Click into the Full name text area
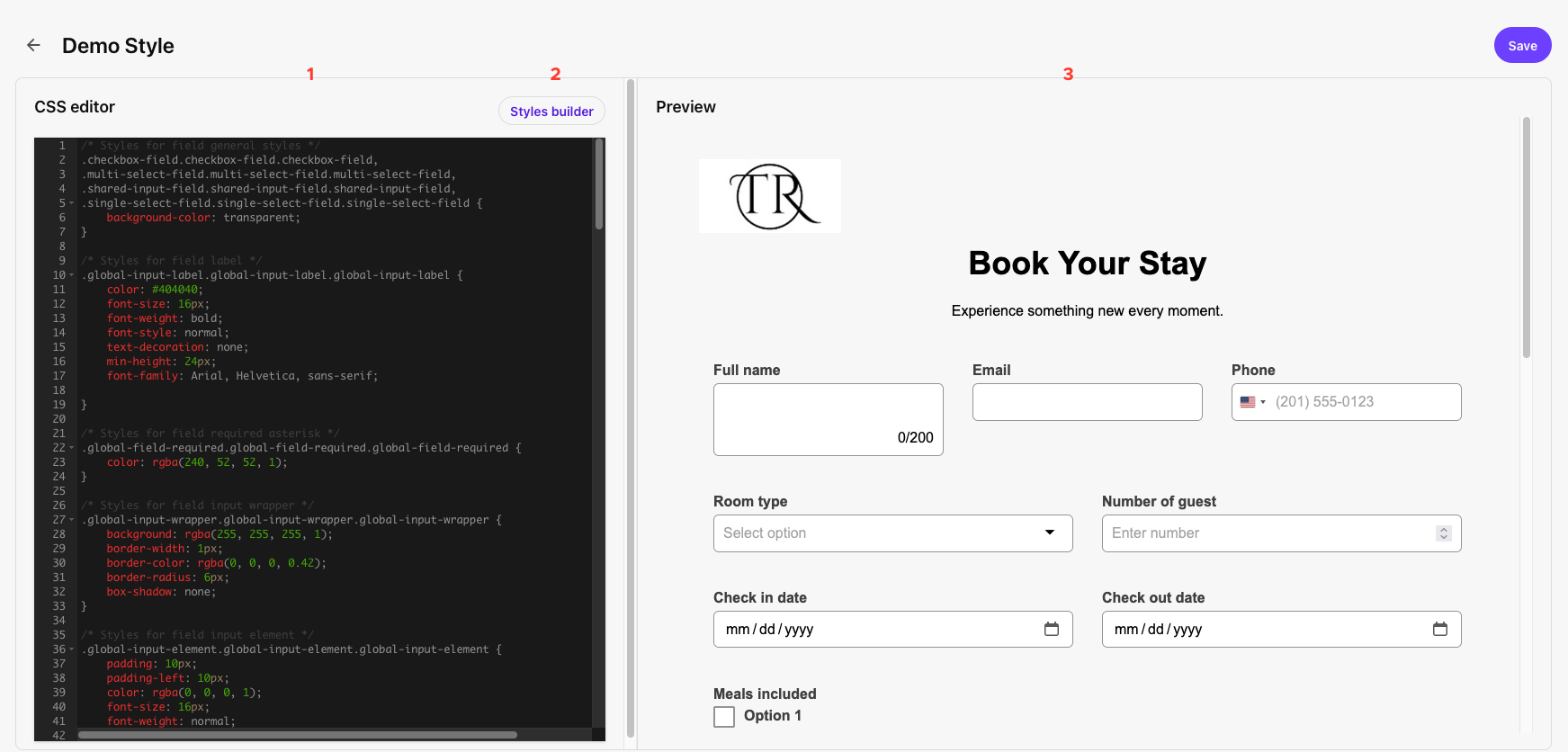Screen dimensions: 1568x752 click(828, 420)
